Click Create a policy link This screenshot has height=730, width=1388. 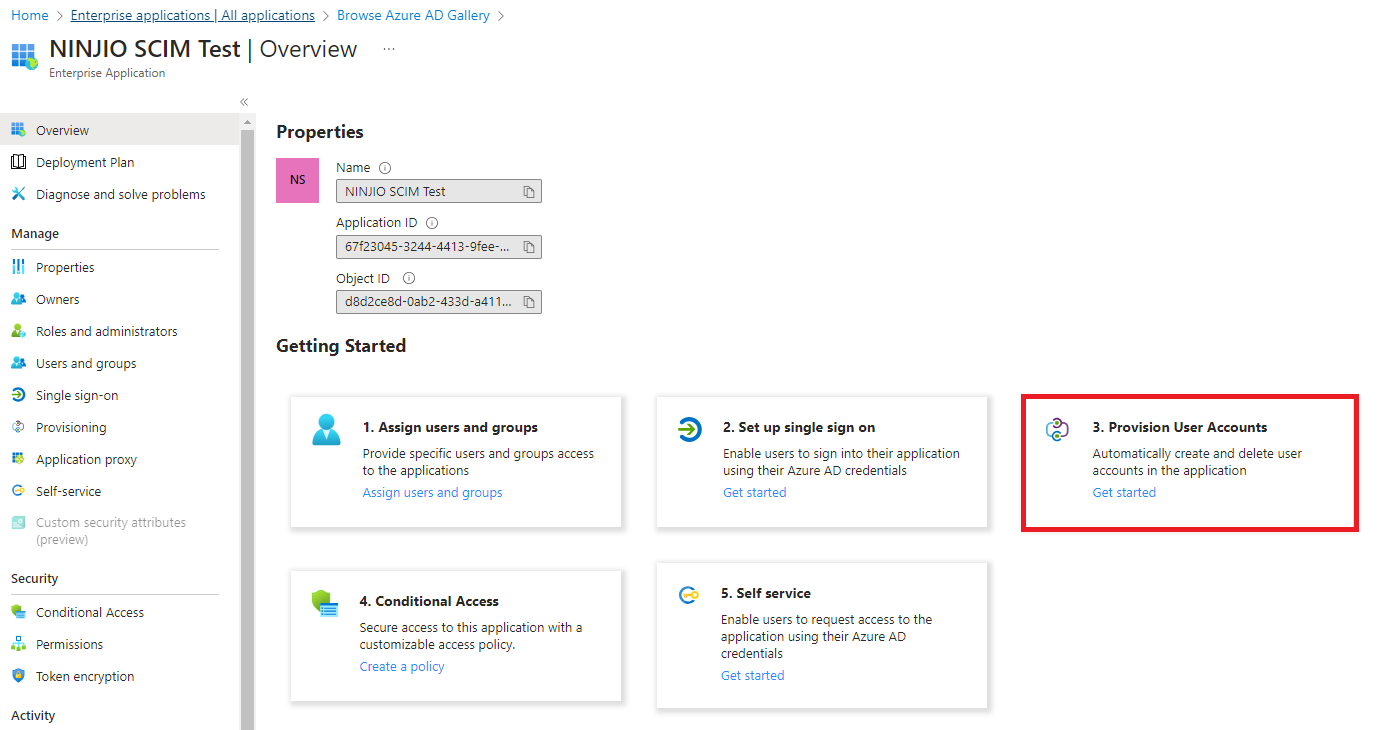(401, 666)
